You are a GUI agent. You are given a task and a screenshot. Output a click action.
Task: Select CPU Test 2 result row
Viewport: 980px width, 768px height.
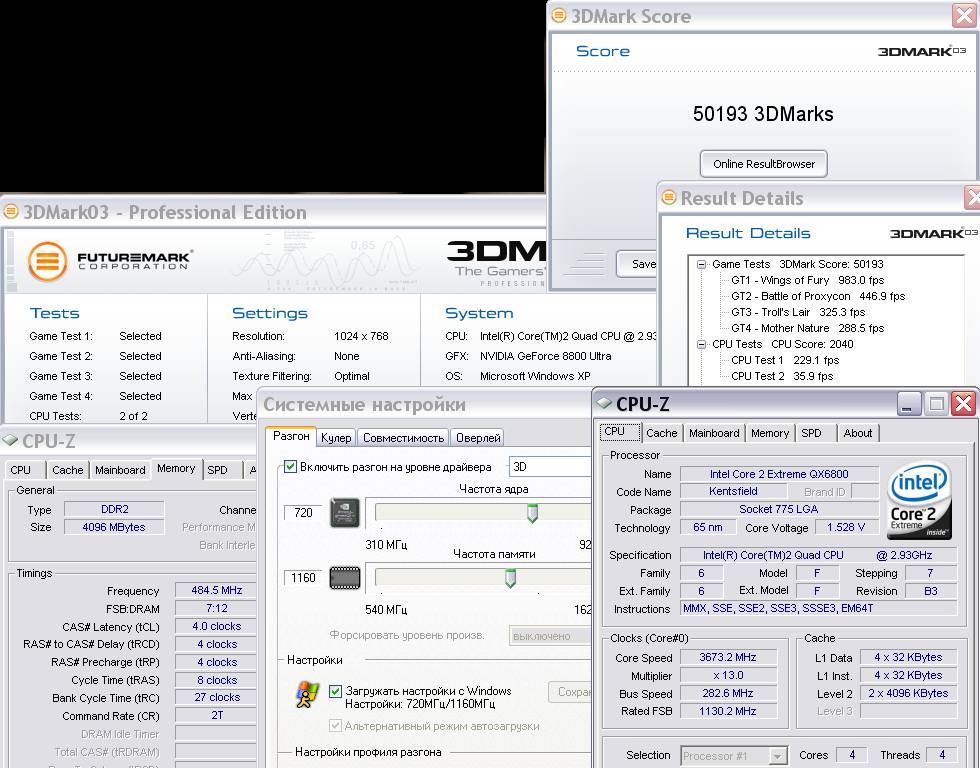point(782,376)
